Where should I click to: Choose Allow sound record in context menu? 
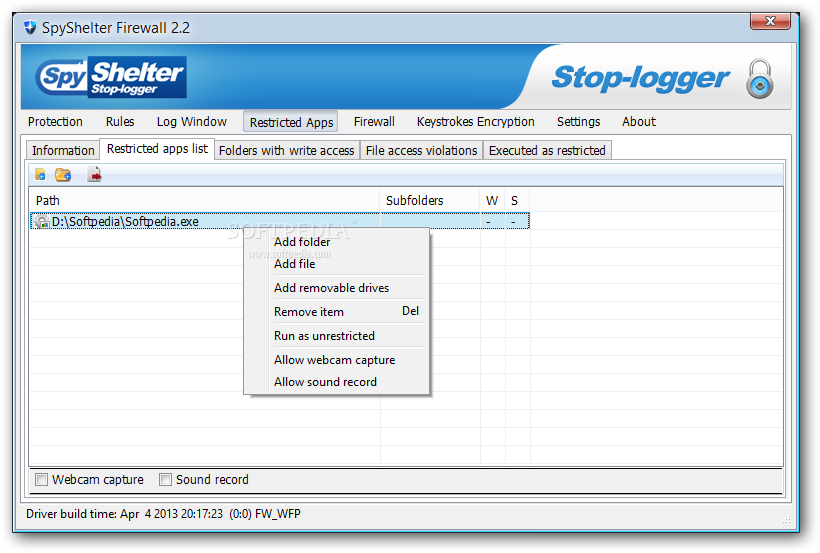(337, 382)
